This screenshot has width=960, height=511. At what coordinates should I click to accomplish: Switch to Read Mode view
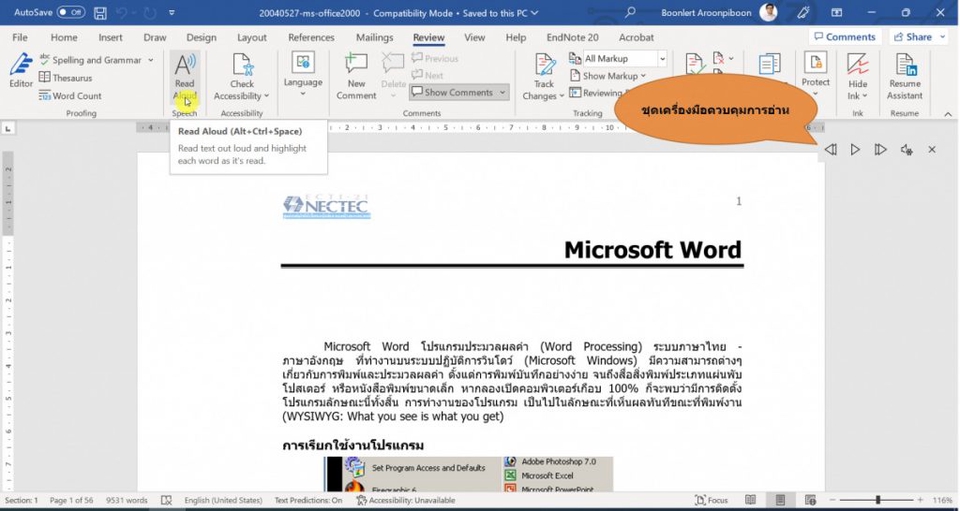pos(750,500)
